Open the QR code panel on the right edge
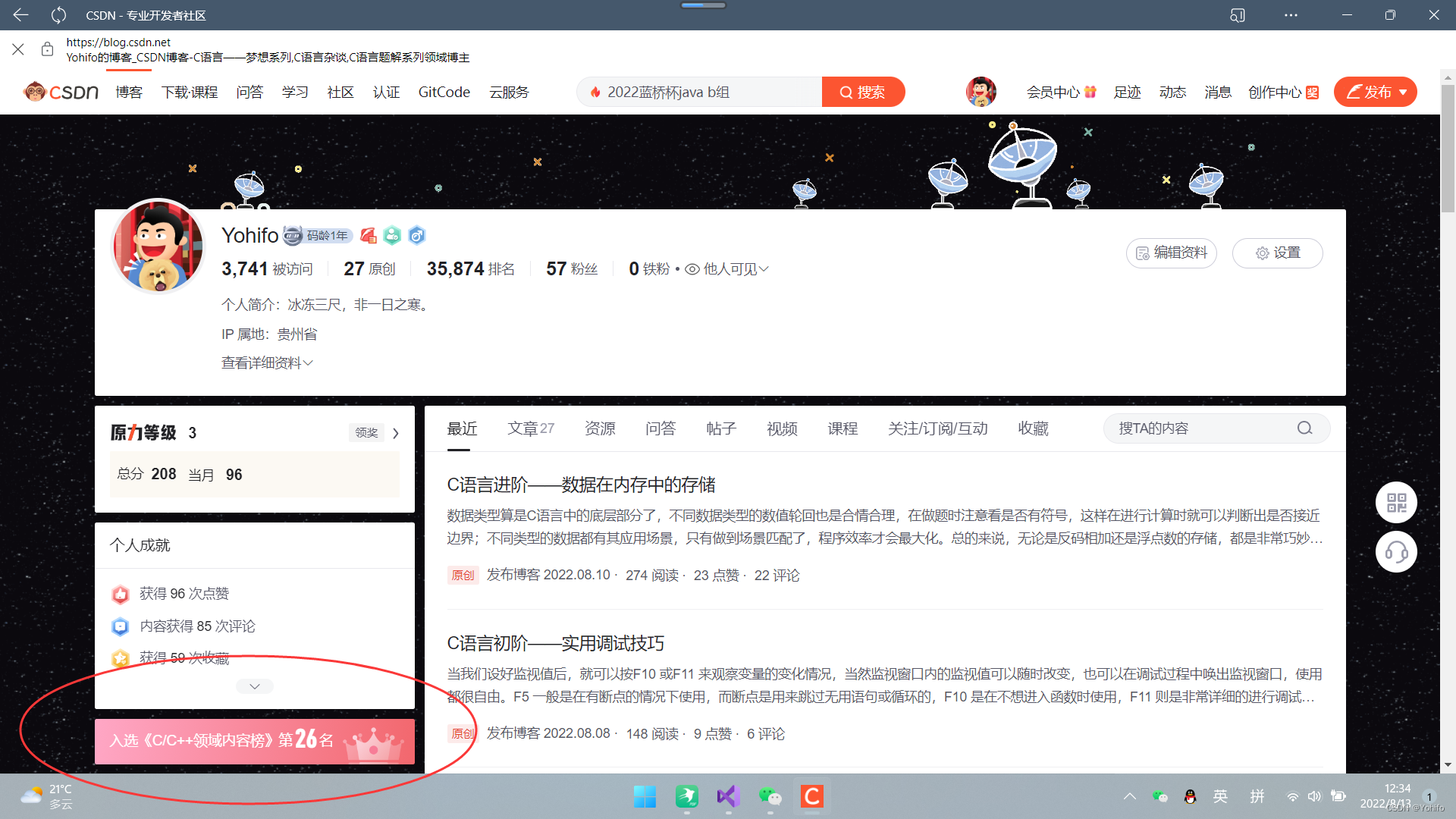The width and height of the screenshot is (1456, 819). click(1396, 502)
